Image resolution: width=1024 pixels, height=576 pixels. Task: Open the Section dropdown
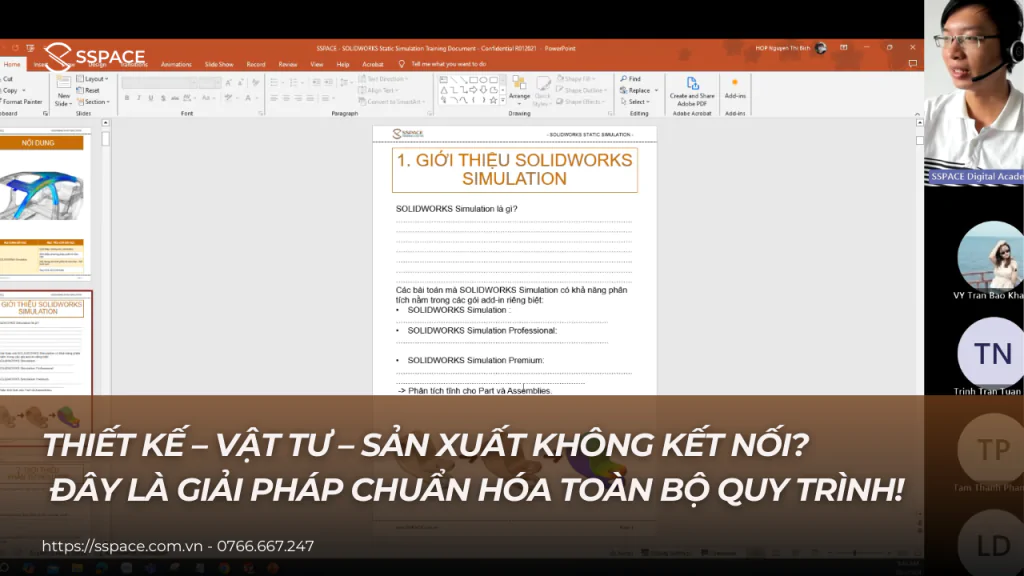point(93,102)
